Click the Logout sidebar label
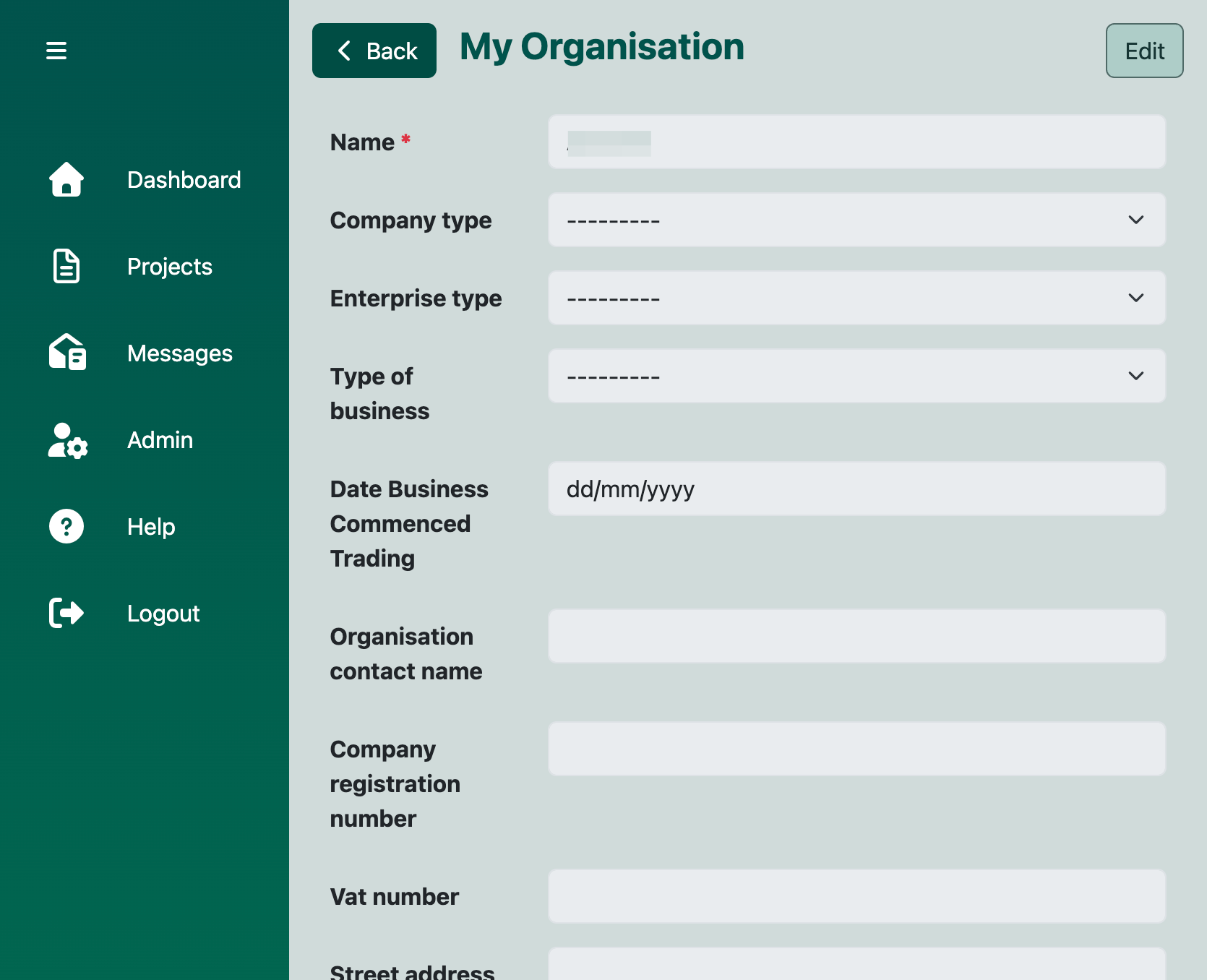The image size is (1207, 980). coord(163,614)
